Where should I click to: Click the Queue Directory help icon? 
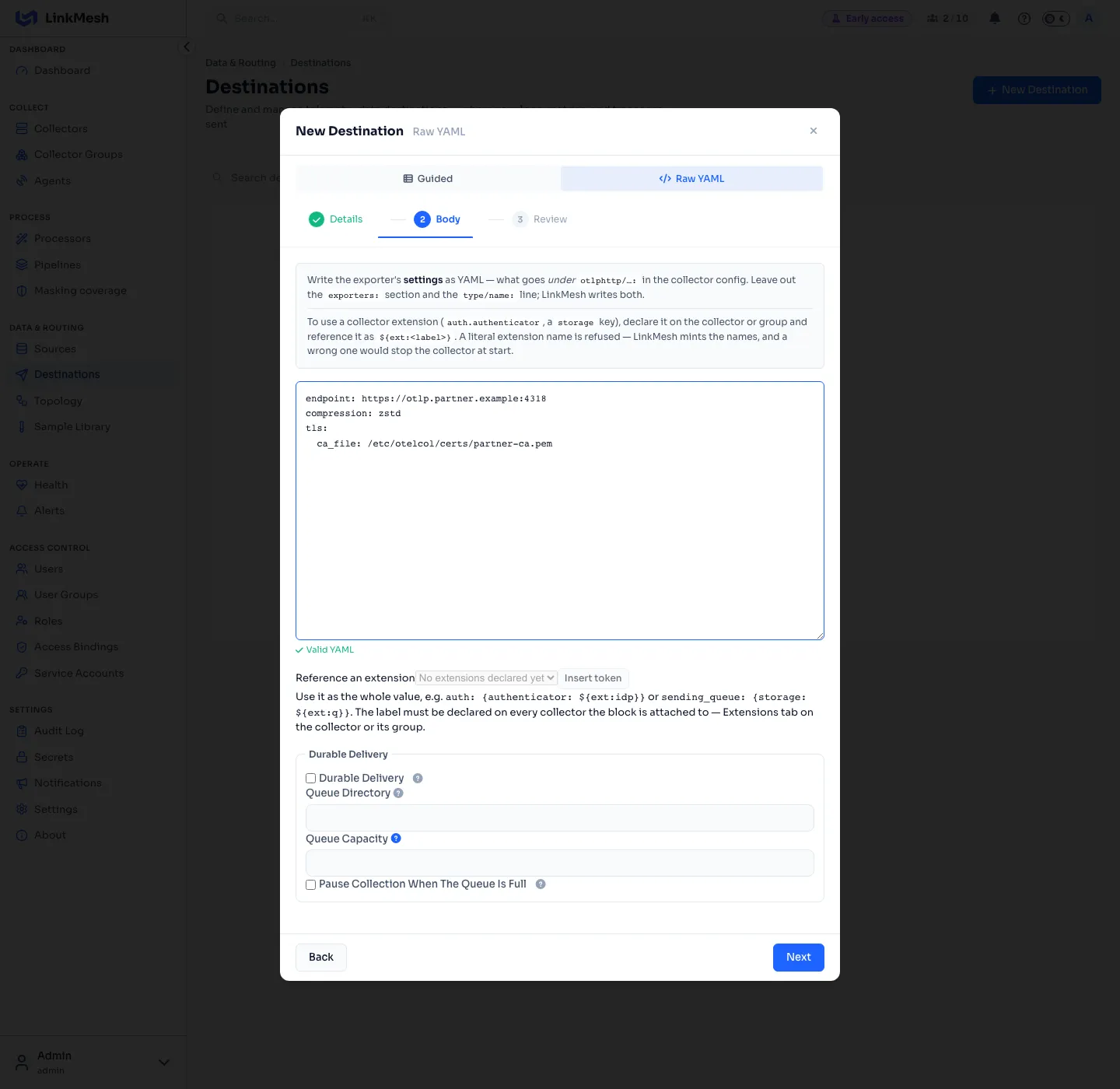pyautogui.click(x=398, y=793)
